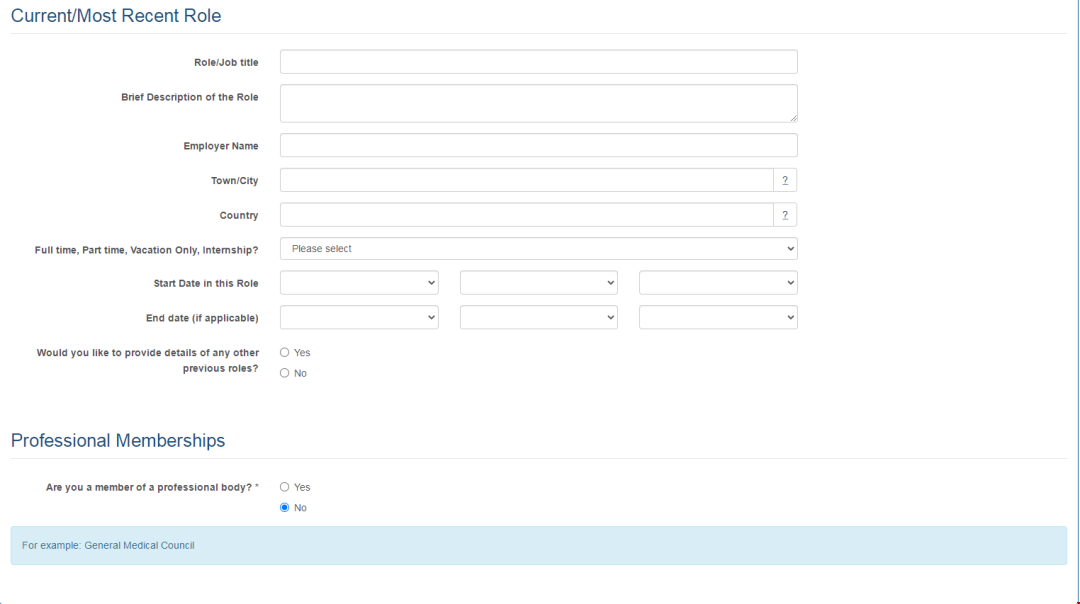
Task: Select No for providing other previous roles
Action: (285, 373)
